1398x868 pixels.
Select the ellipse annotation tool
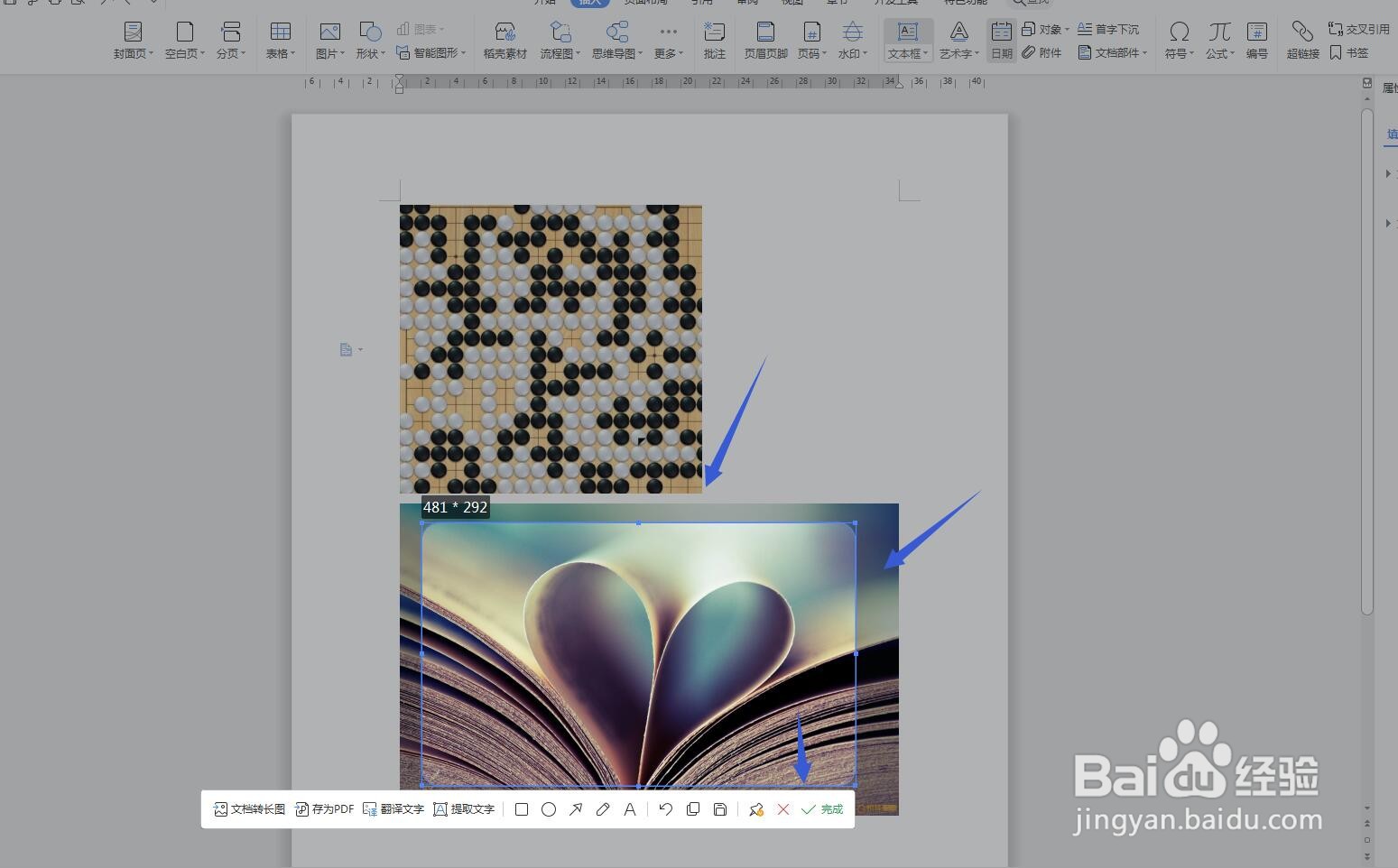pos(549,809)
